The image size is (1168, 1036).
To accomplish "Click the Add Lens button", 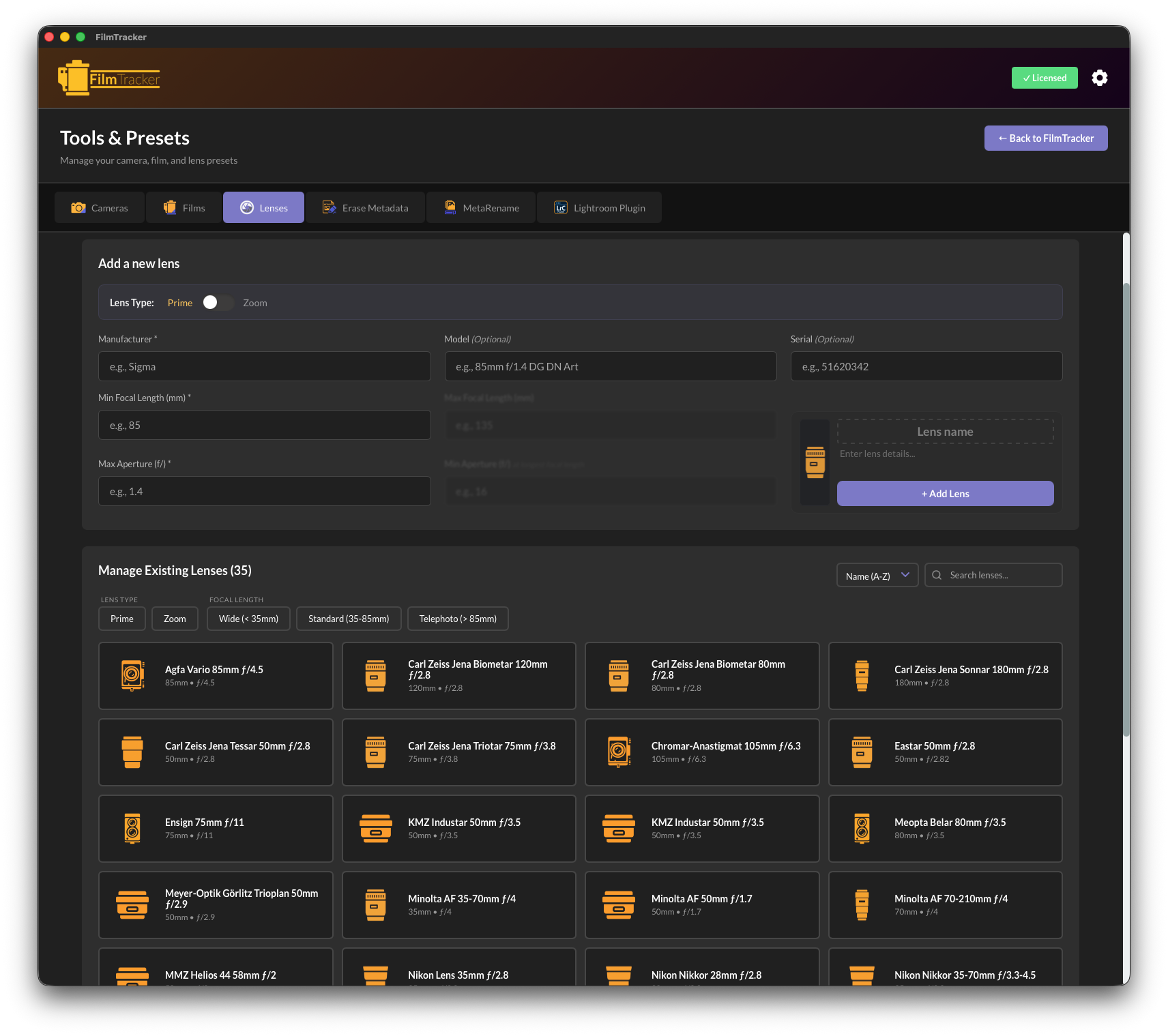I will tap(945, 494).
